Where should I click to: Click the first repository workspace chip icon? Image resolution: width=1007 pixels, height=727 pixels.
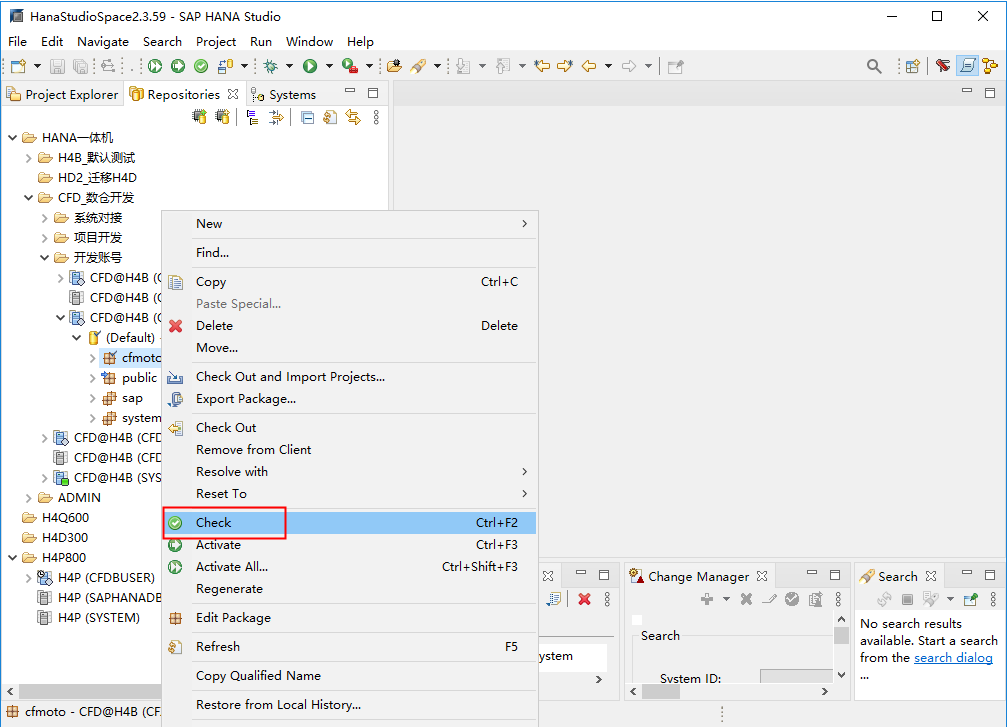click(x=200, y=117)
